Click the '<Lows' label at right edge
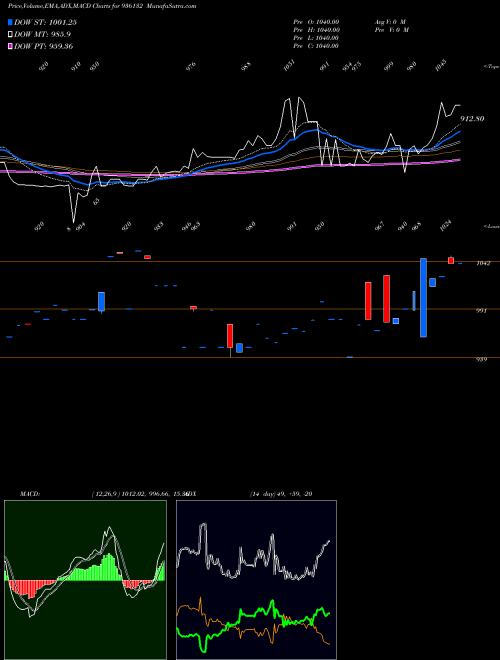Screen dimensions: 500x660 click(491, 226)
